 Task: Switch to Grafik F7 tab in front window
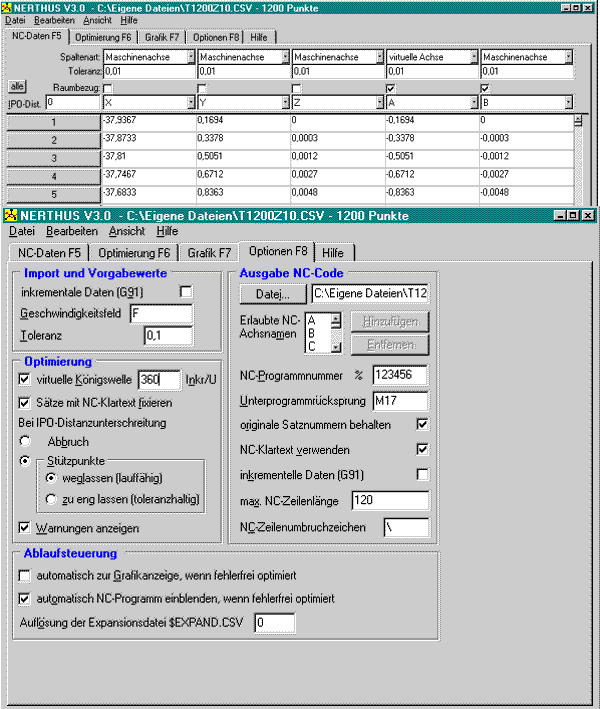point(209,253)
